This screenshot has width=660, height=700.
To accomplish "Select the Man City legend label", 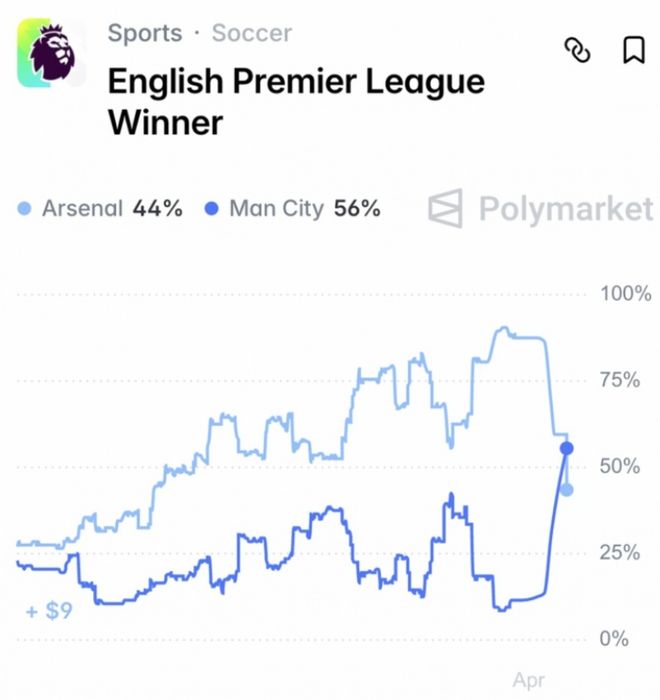I will click(x=277, y=209).
